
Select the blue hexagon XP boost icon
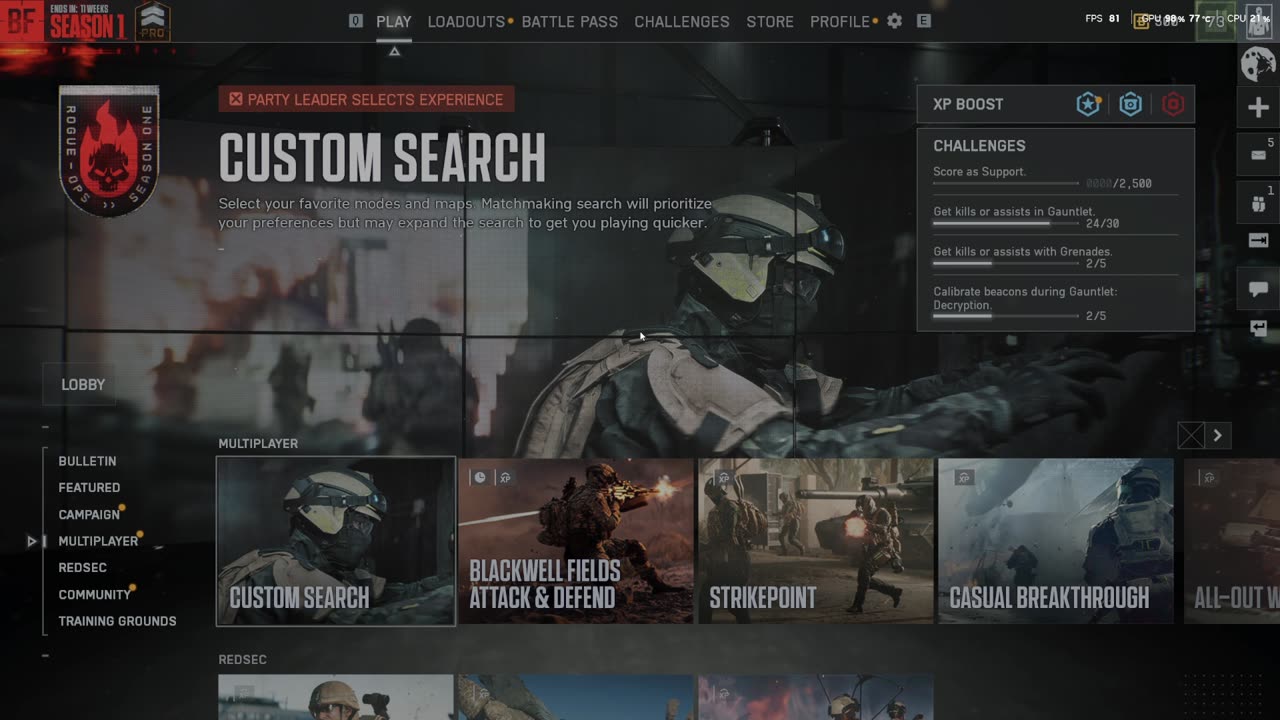1130,104
